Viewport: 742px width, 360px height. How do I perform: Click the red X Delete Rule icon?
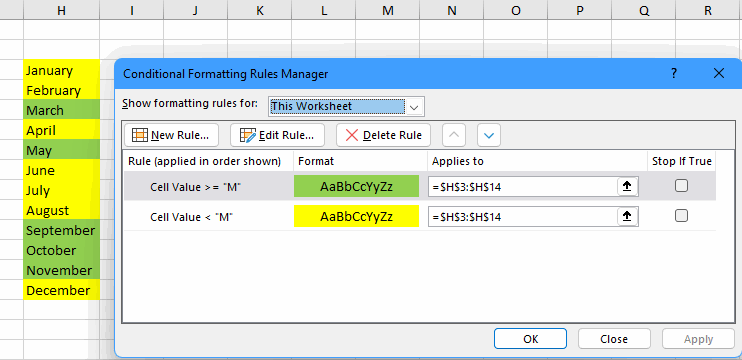click(352, 135)
